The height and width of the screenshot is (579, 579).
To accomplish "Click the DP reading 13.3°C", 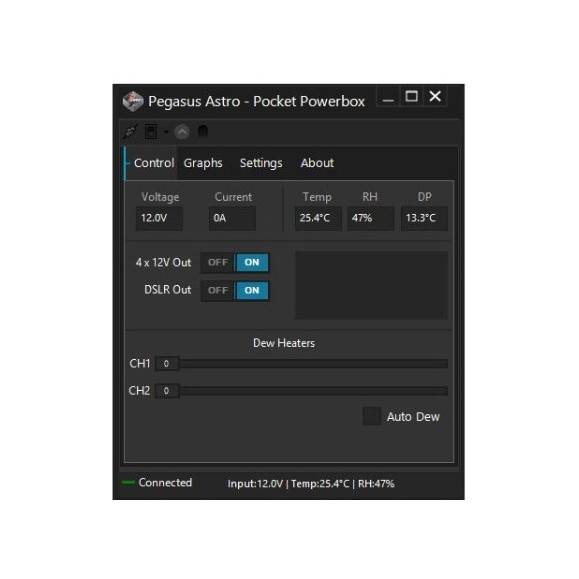I will 424,218.
